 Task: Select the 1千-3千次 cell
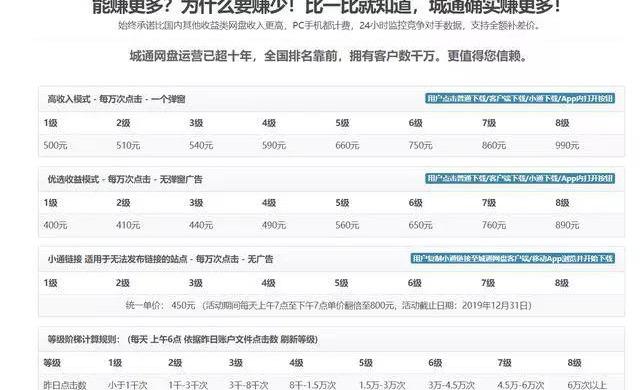click(188, 385)
